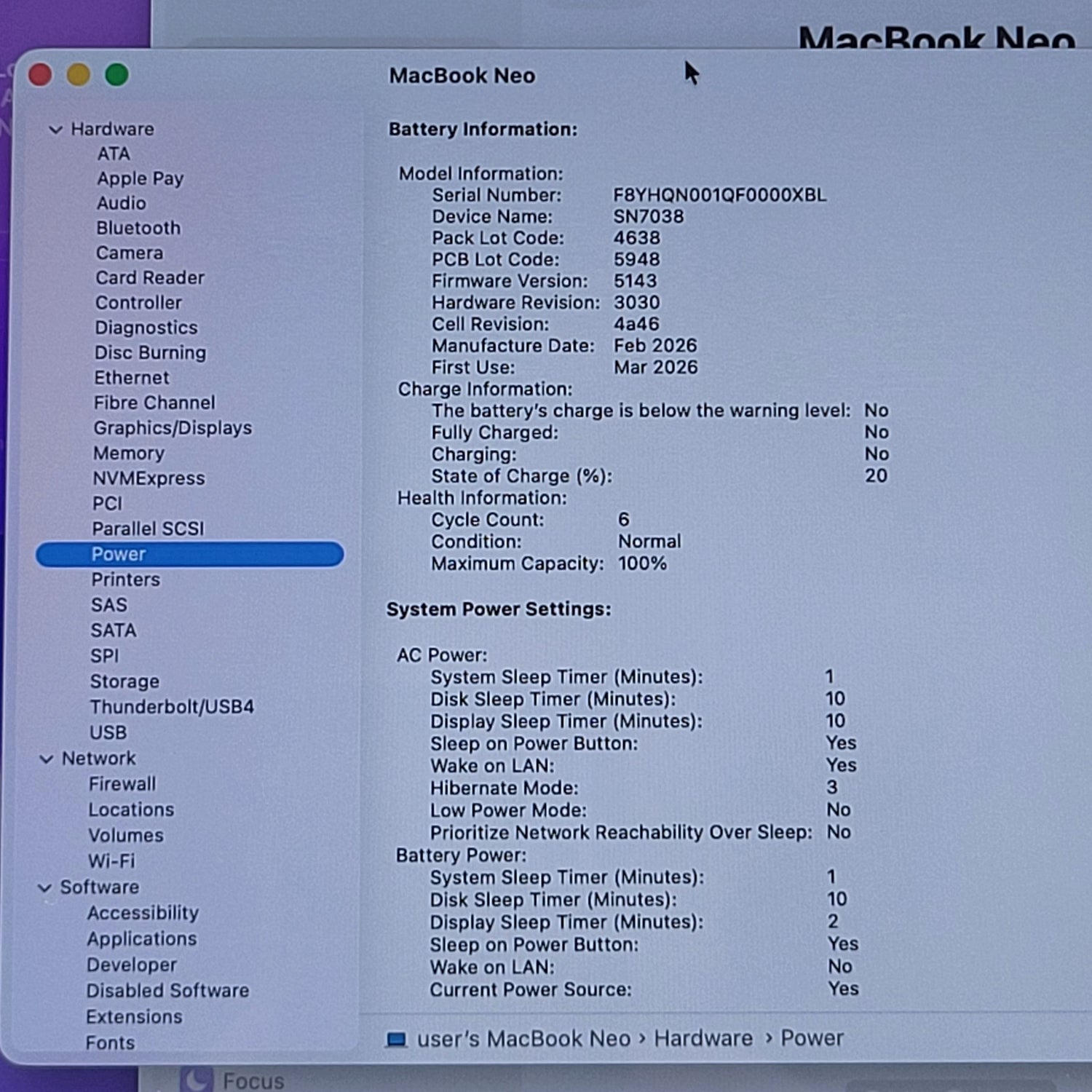The width and height of the screenshot is (1092, 1092).
Task: View Storage information
Action: 124,682
